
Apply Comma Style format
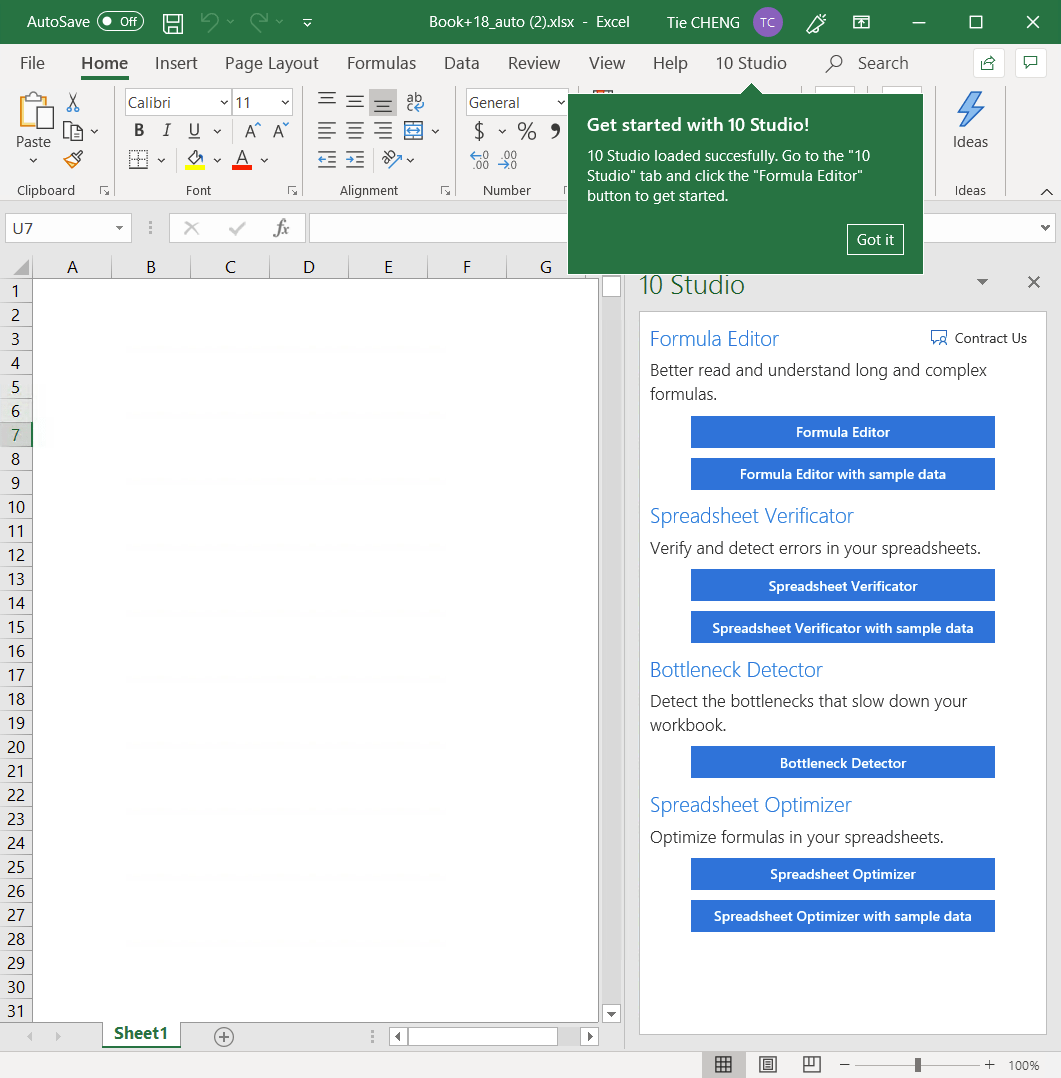(555, 131)
